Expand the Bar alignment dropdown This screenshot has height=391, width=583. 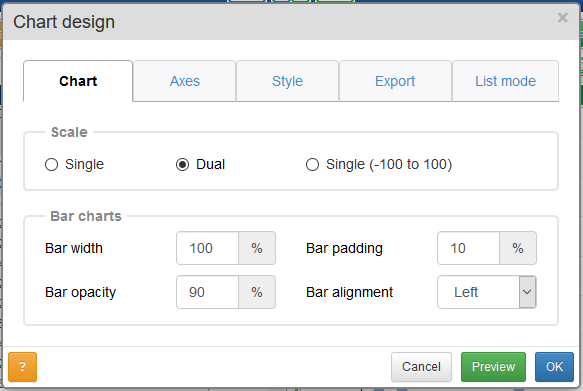(487, 292)
